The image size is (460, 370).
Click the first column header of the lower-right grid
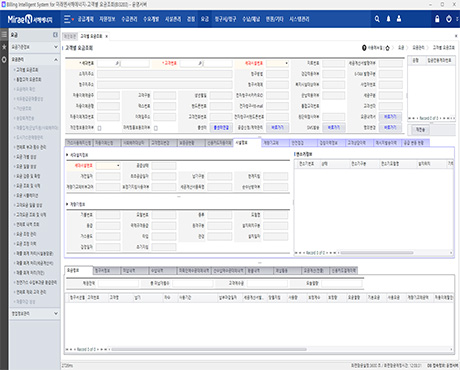[307, 164]
